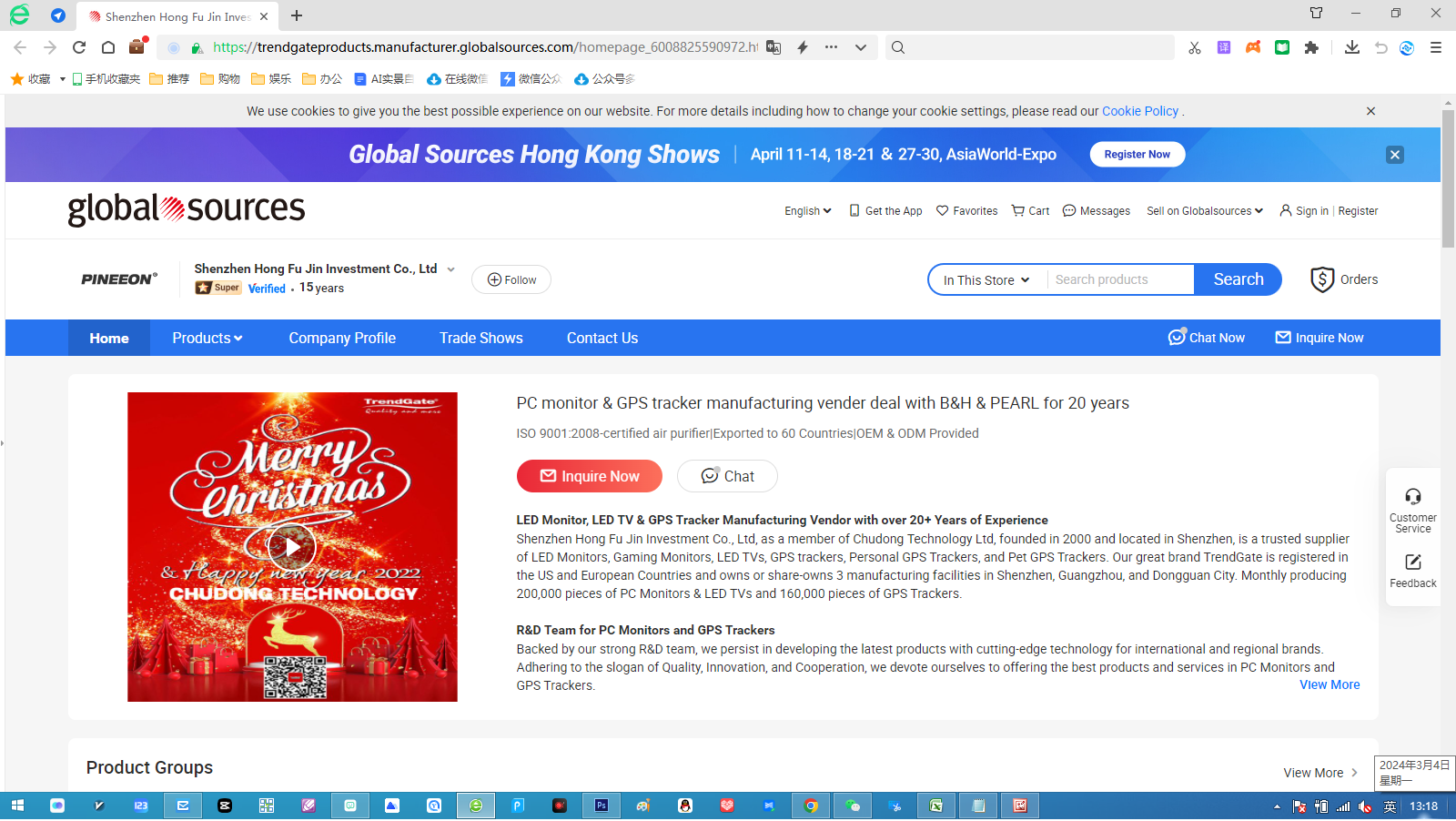Click the Chat button below the headline

click(727, 476)
